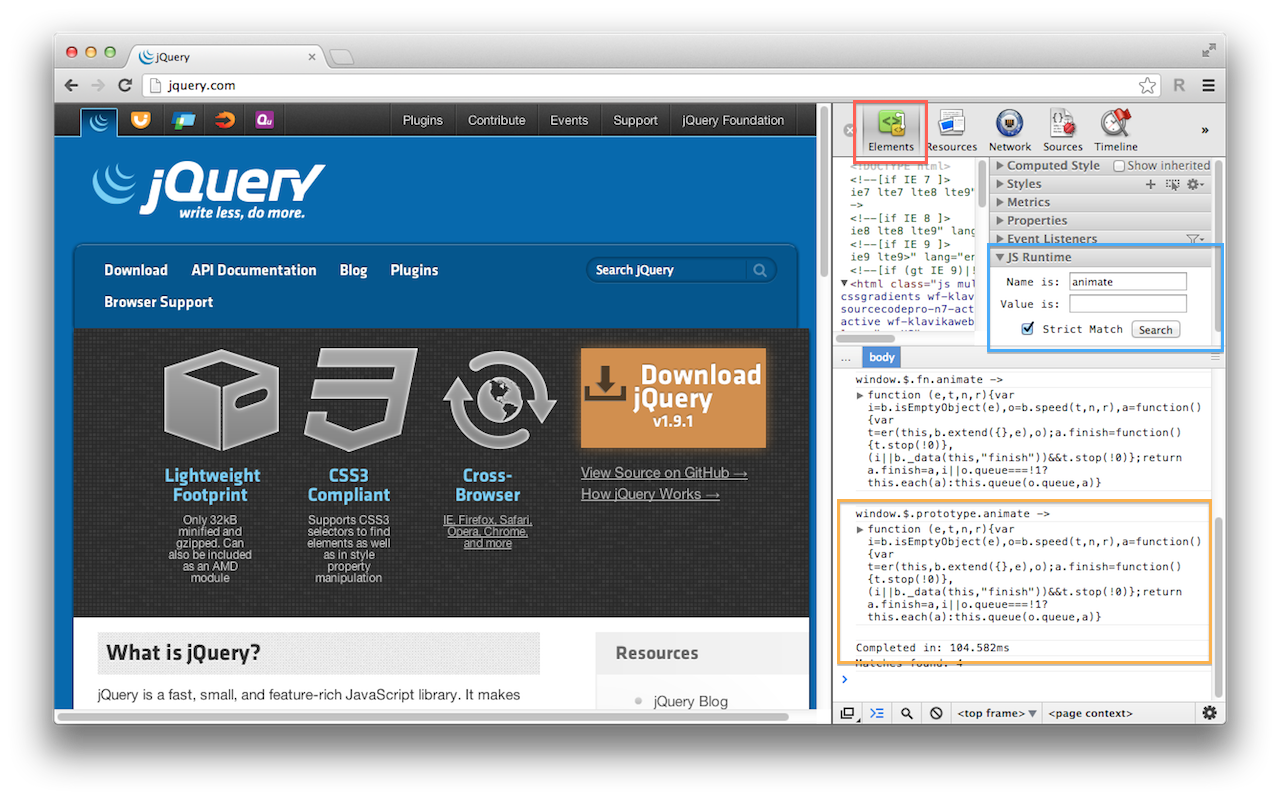The width and height of the screenshot is (1280, 800).
Task: Select the body breadcrumb in Elements
Action: 882,357
